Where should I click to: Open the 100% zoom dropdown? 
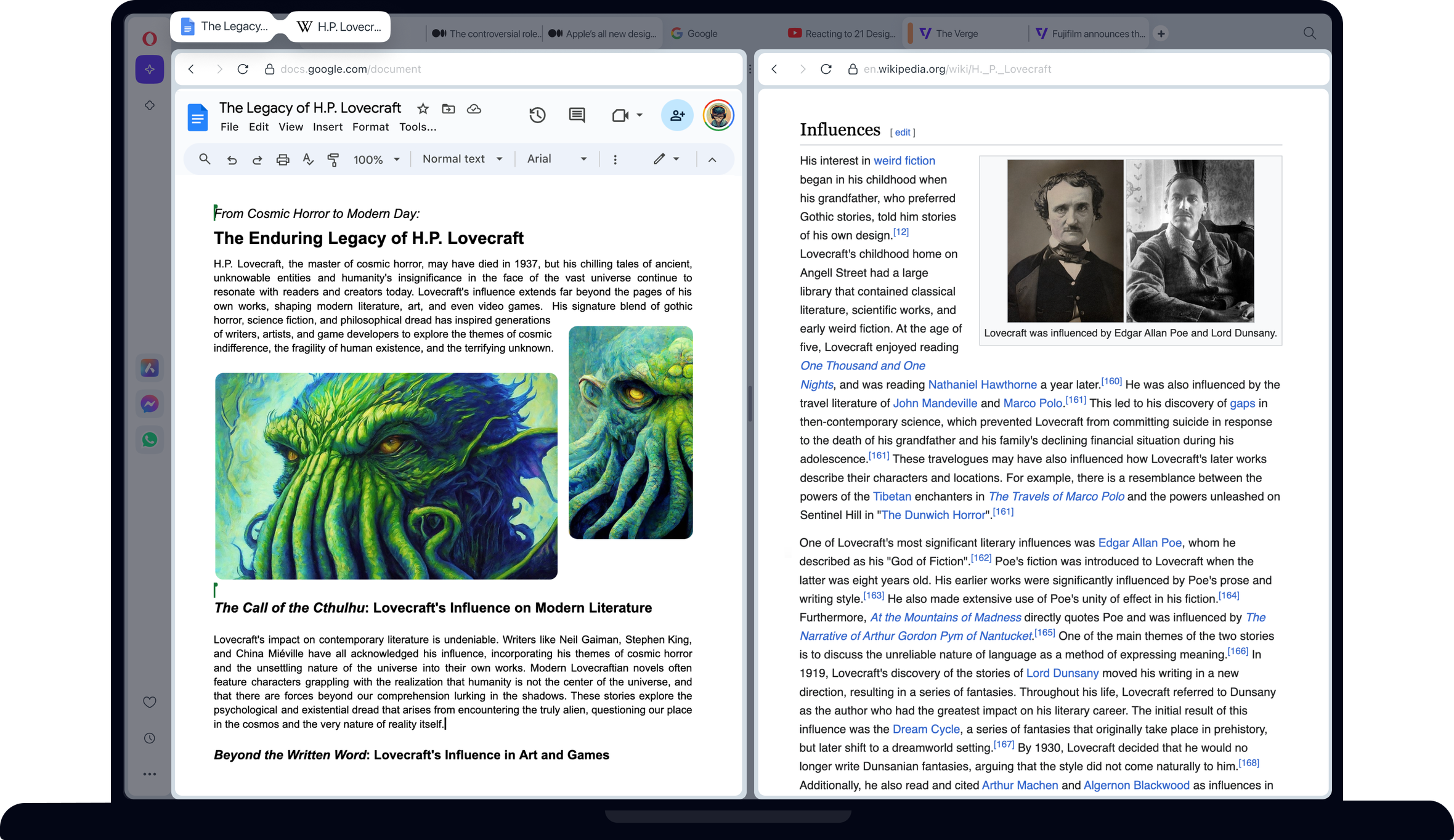(x=376, y=160)
